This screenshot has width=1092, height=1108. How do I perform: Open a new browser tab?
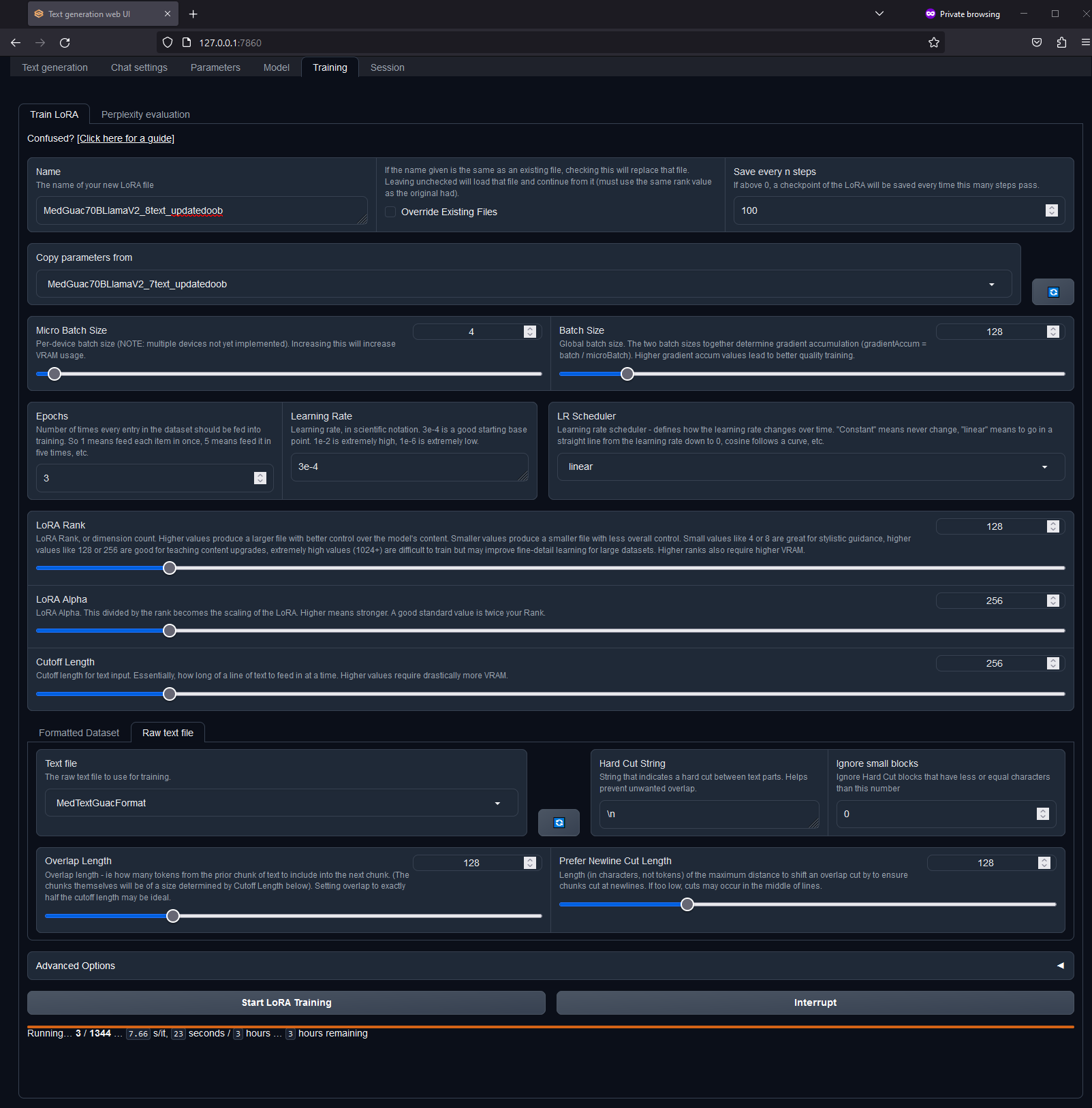pyautogui.click(x=193, y=14)
